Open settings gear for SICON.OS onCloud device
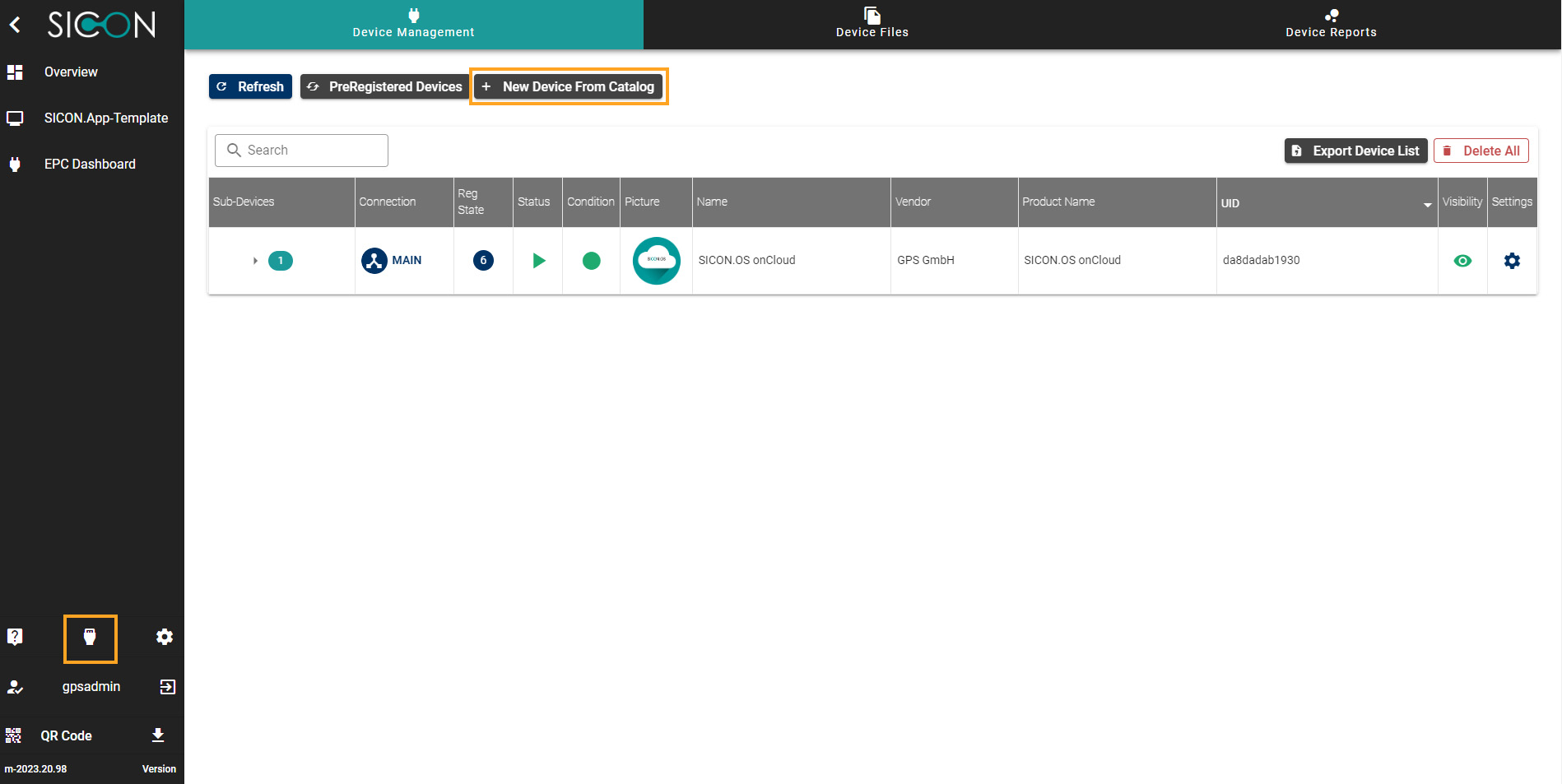This screenshot has width=1562, height=784. click(x=1512, y=261)
